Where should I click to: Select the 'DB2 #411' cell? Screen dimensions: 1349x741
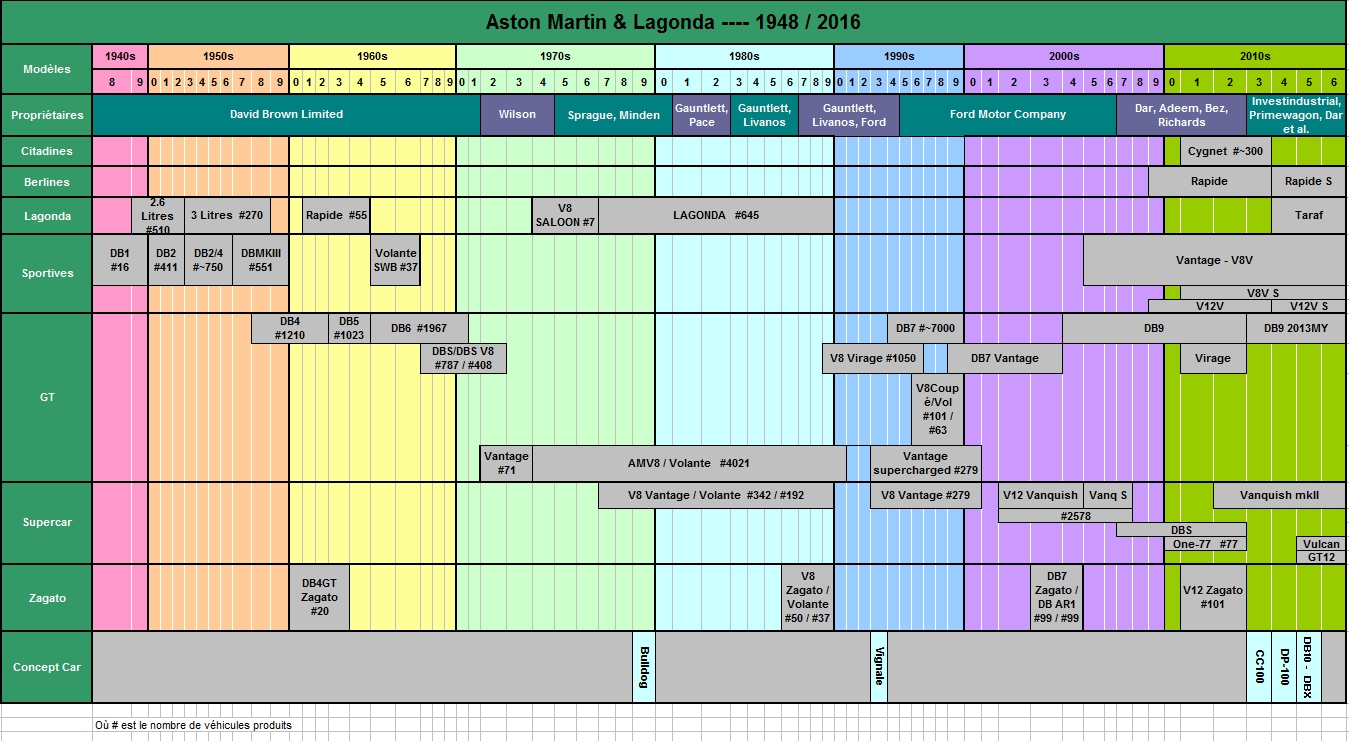(x=166, y=261)
